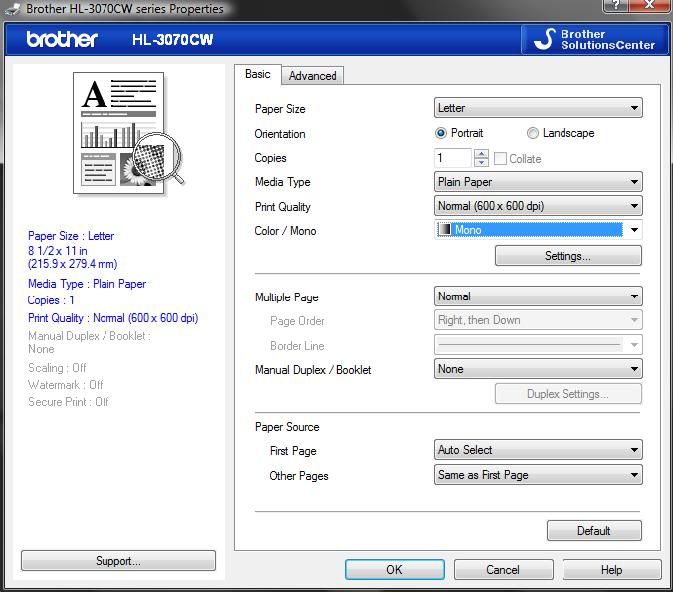Decrease copies with the down spinner arrow
Viewport: 673px width, 592px height.
[x=482, y=163]
